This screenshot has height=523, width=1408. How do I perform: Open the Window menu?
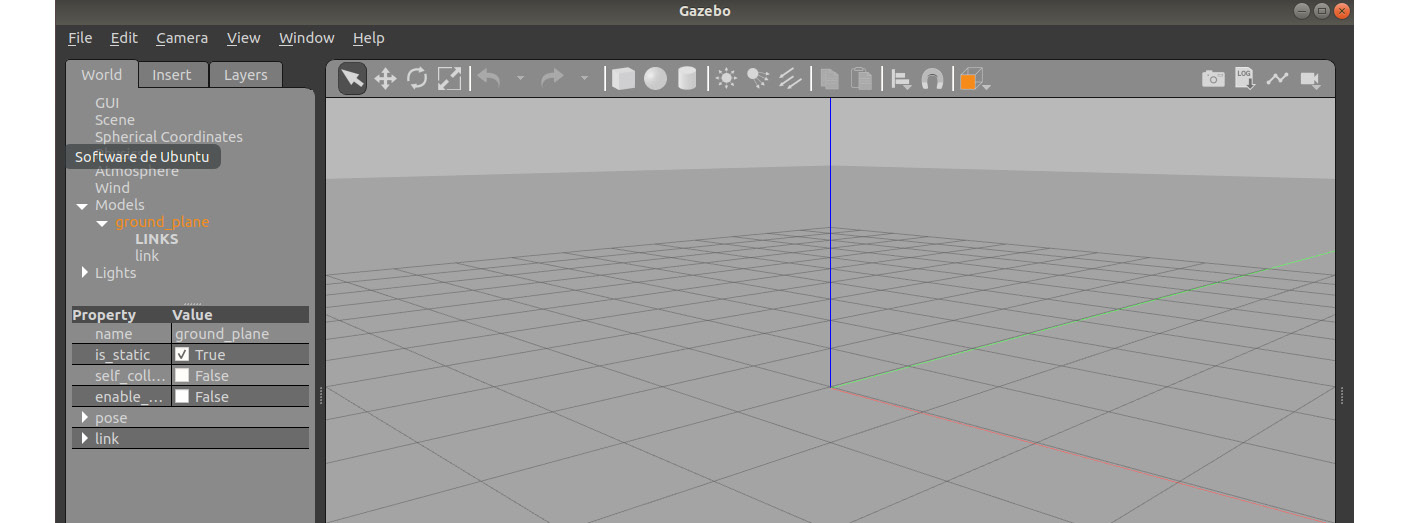pos(307,38)
